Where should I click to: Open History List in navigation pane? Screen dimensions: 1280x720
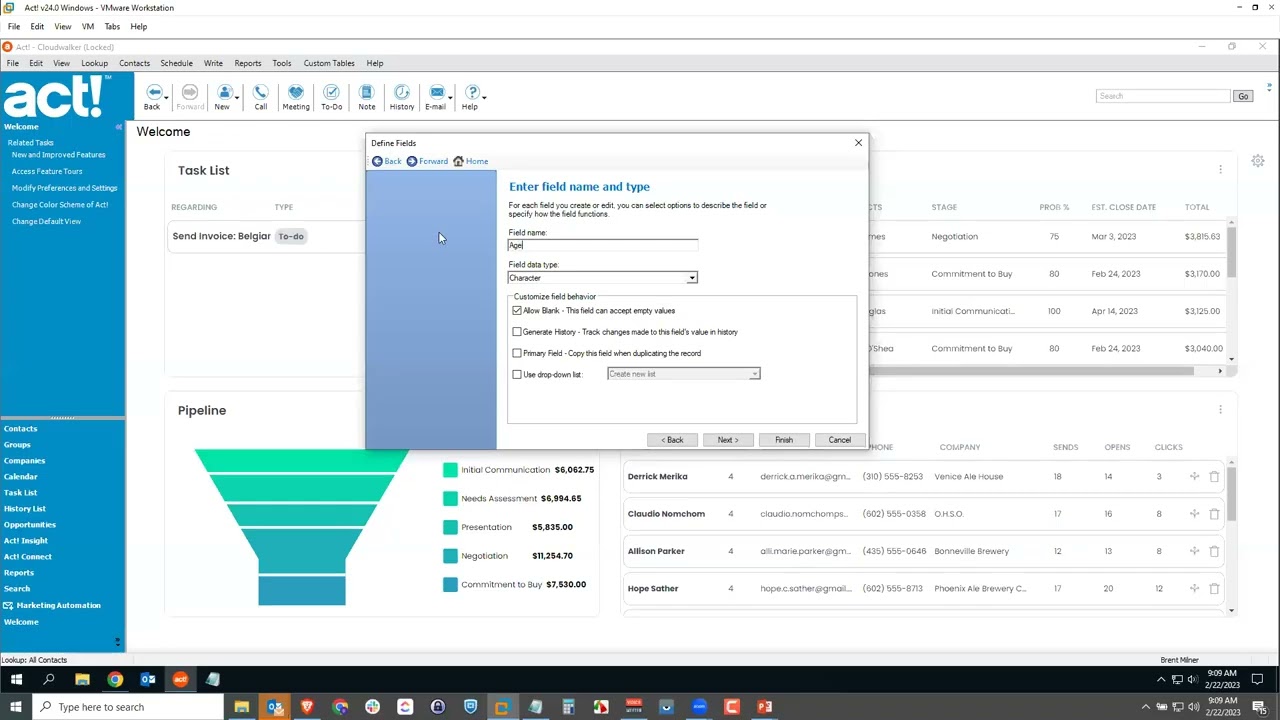[25, 509]
